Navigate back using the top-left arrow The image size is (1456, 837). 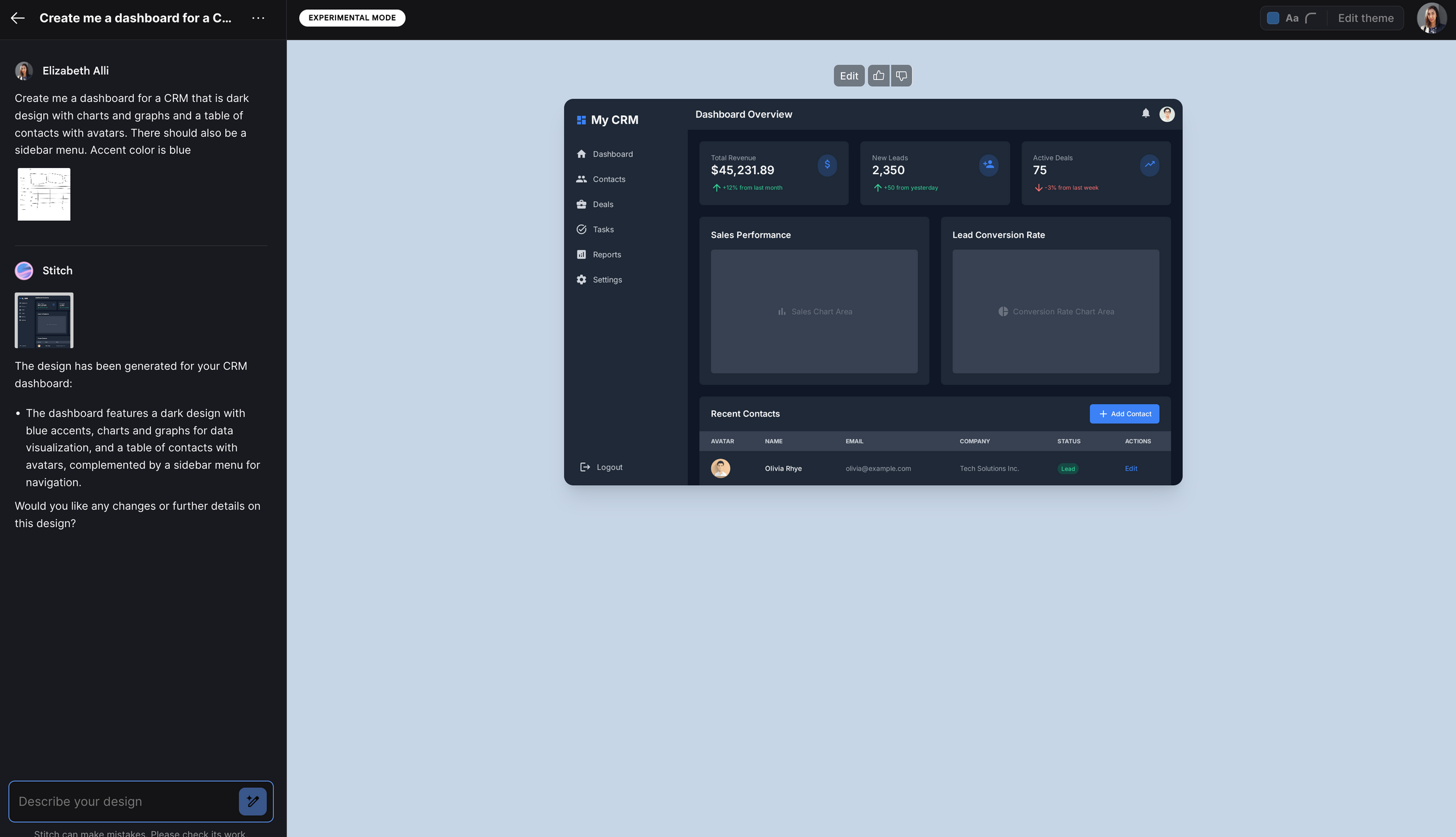tap(17, 18)
